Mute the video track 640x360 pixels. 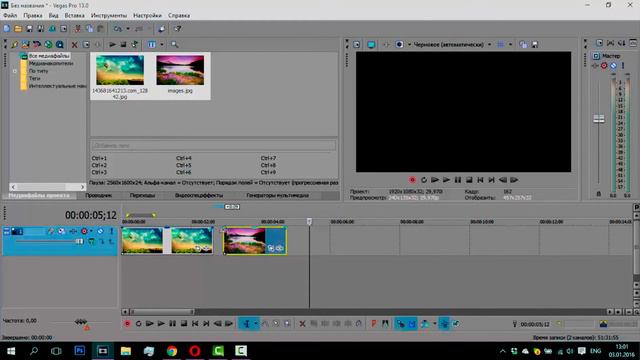click(100, 231)
